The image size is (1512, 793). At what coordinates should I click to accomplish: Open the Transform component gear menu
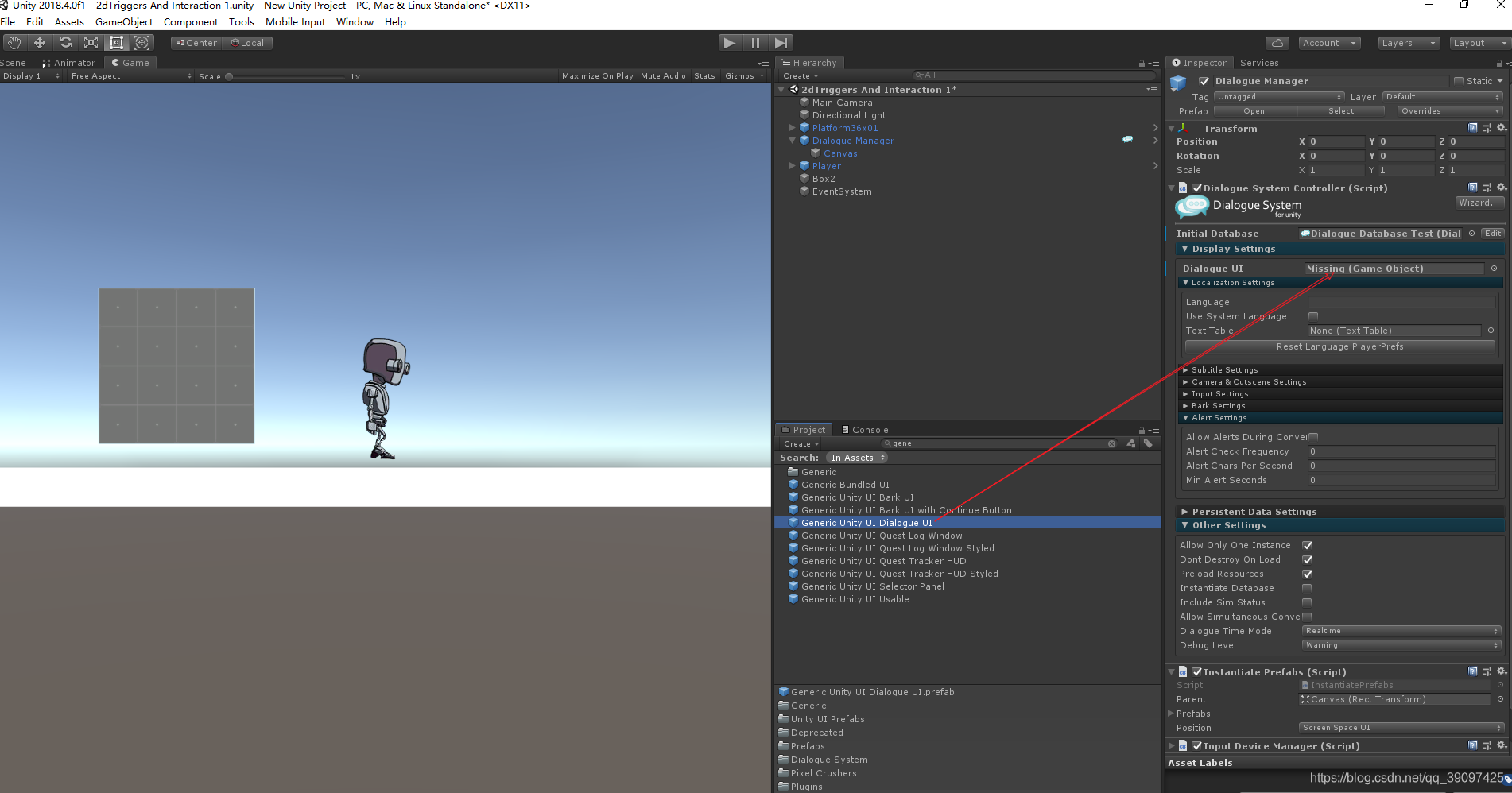click(x=1502, y=128)
